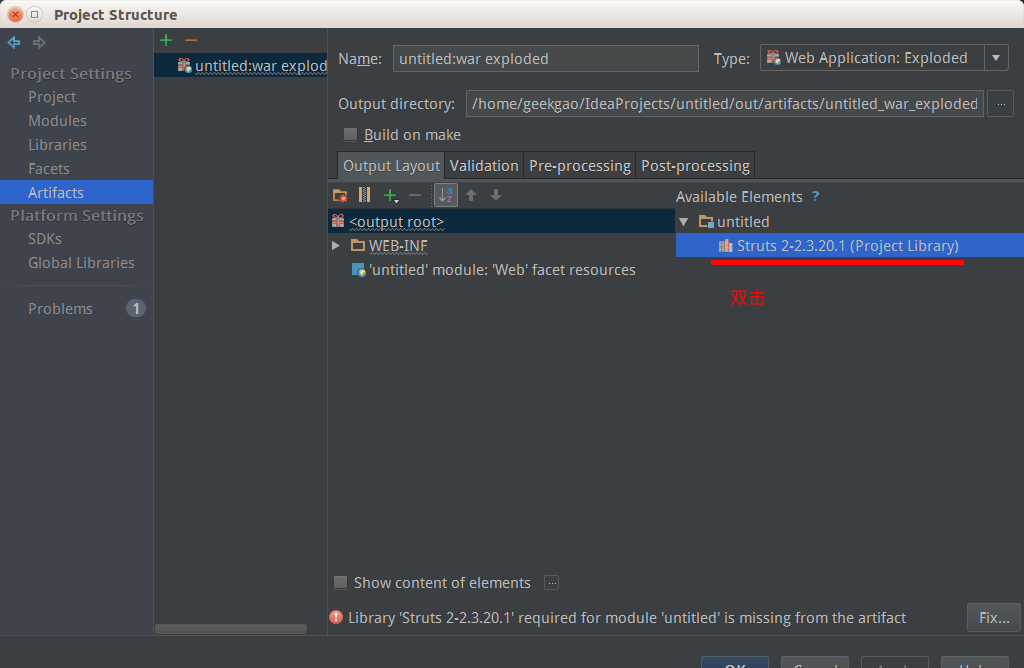Open Global Libraries settings
The width and height of the screenshot is (1024, 668).
coord(82,263)
